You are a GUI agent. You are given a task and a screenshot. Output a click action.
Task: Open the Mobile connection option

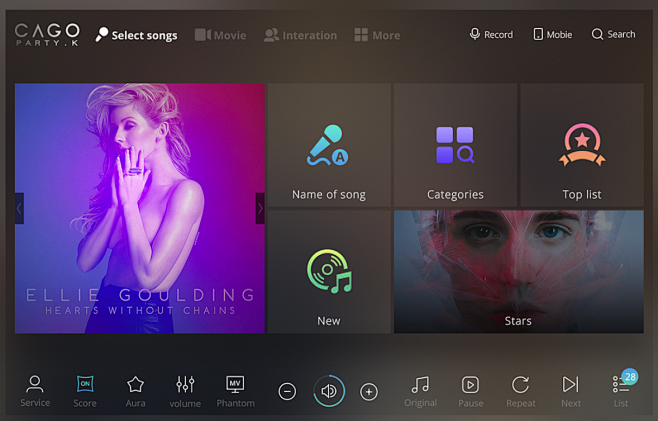[552, 34]
